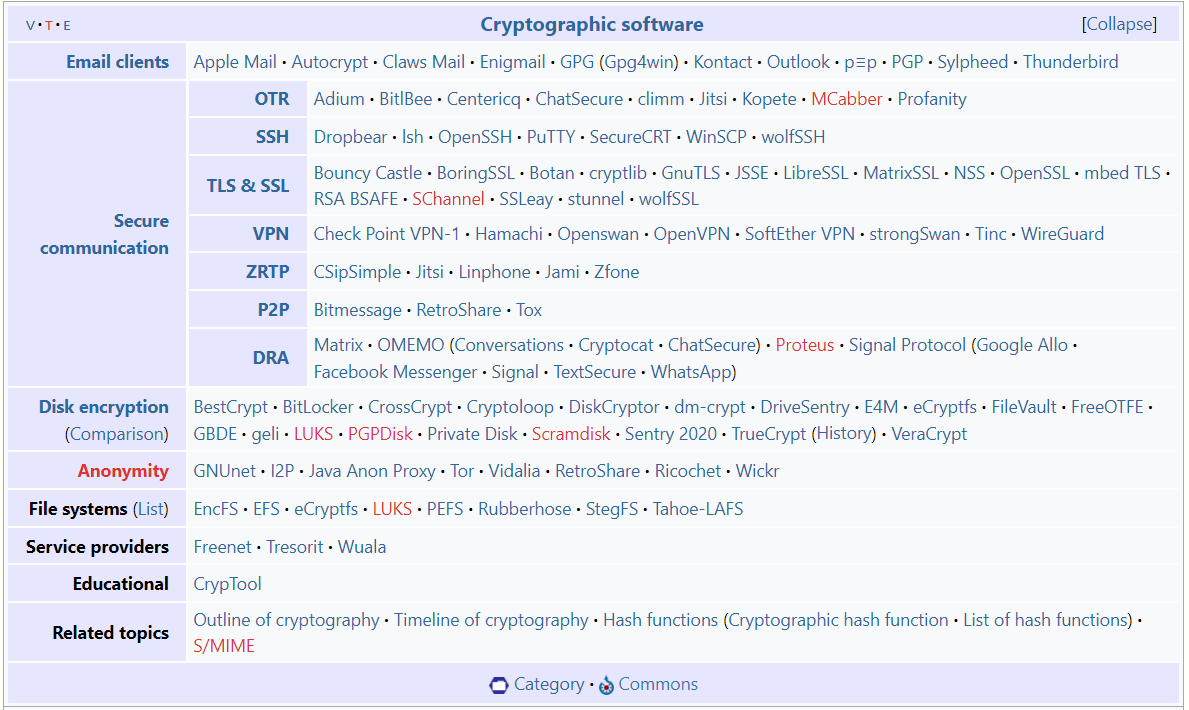Click the VeraCrypt link
This screenshot has height=710, width=1189.
[929, 434]
